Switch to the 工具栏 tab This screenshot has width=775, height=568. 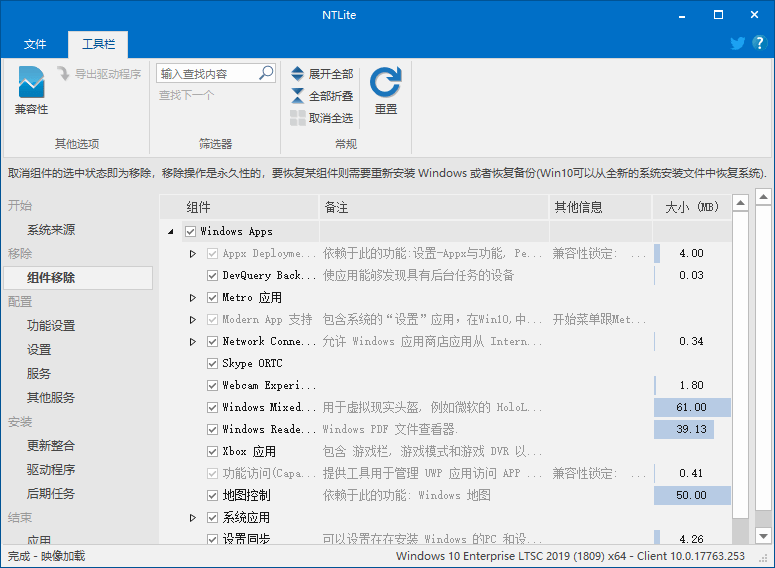tap(98, 45)
